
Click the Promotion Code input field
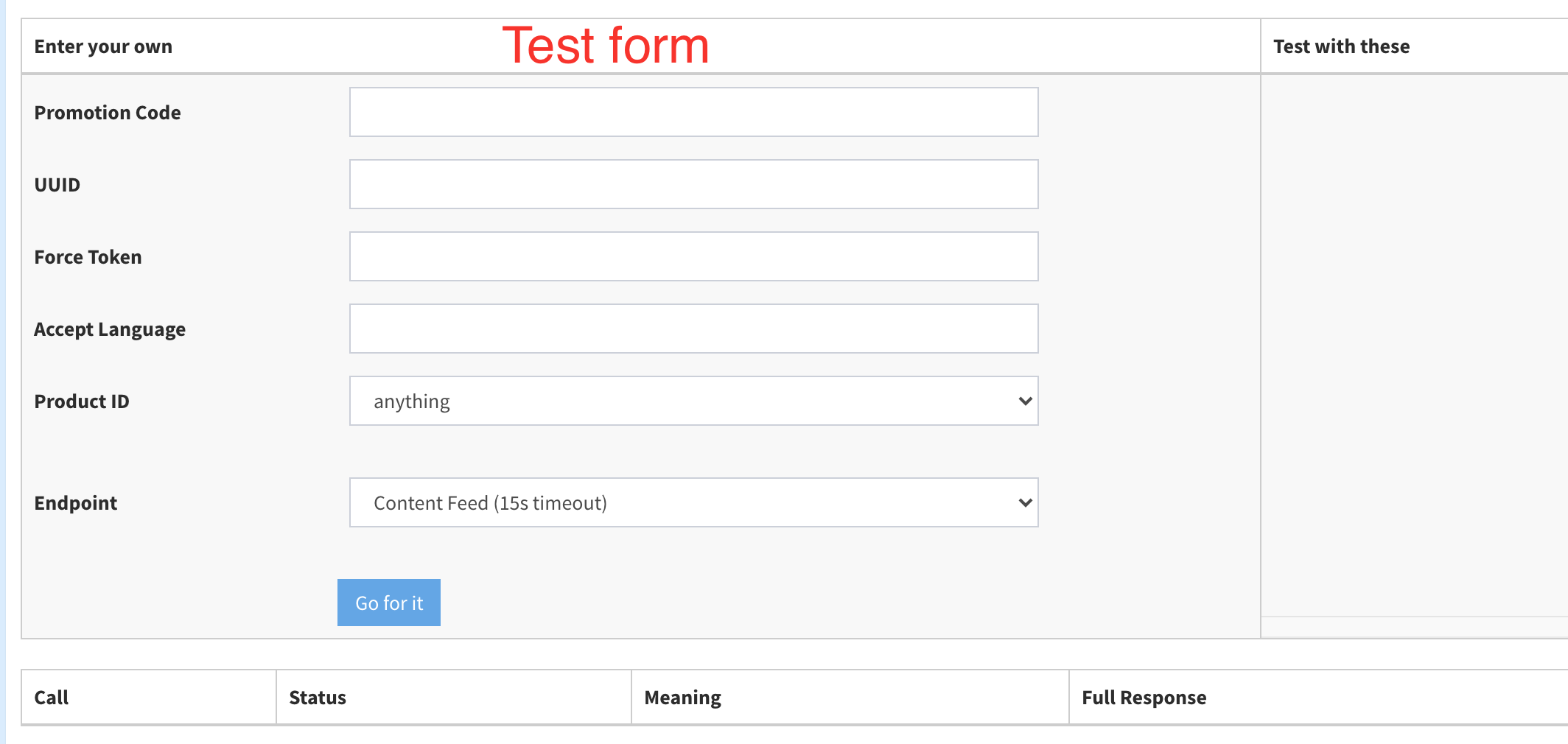pyautogui.click(x=693, y=112)
